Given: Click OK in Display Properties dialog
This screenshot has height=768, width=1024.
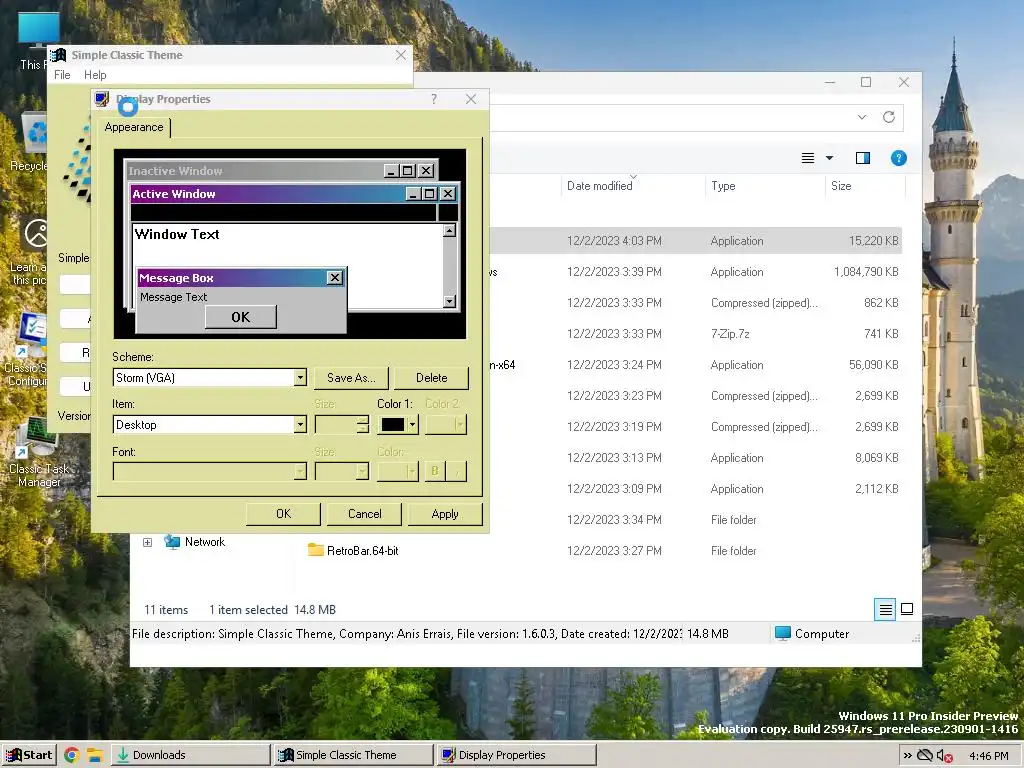Looking at the screenshot, I should pos(283,514).
